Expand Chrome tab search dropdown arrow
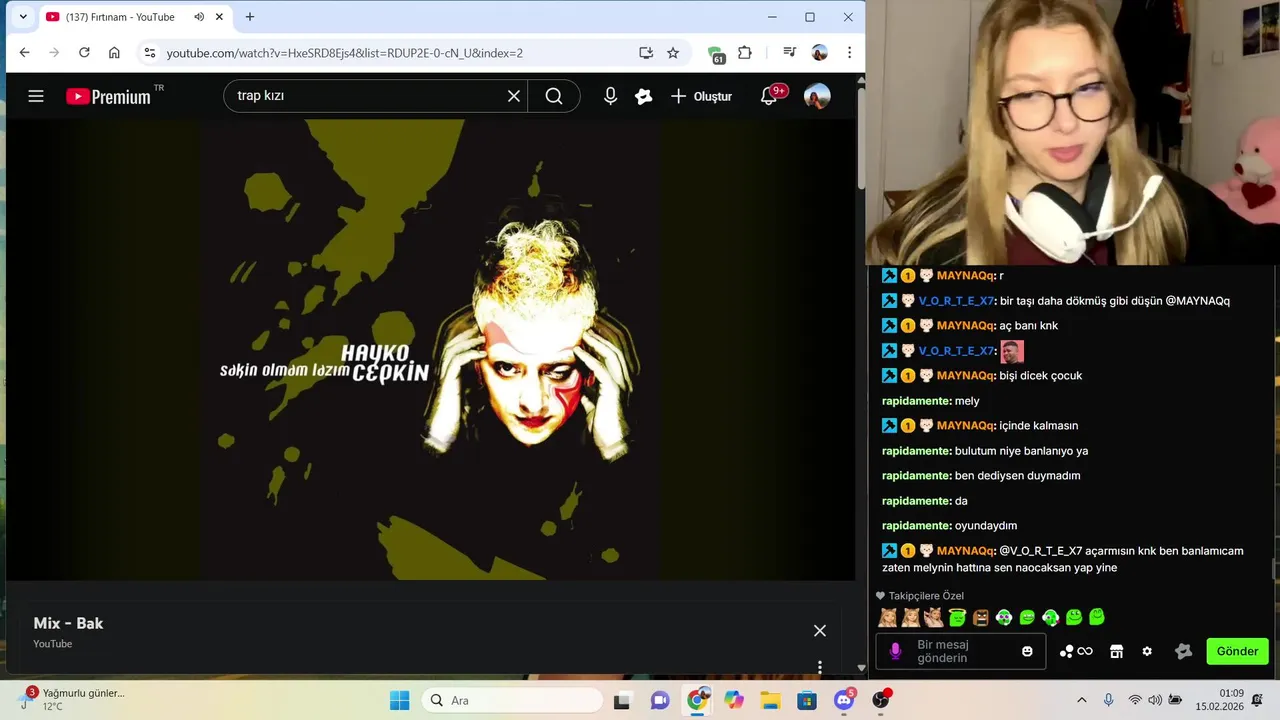This screenshot has height=720, width=1280. click(22, 17)
